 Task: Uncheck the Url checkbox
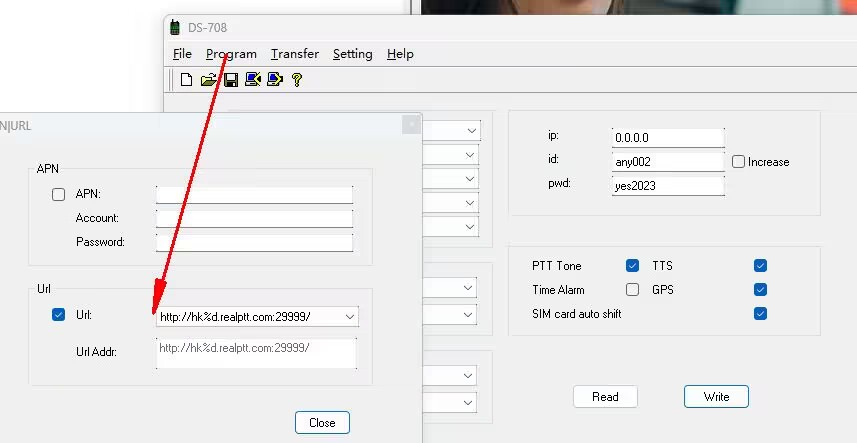click(58, 315)
